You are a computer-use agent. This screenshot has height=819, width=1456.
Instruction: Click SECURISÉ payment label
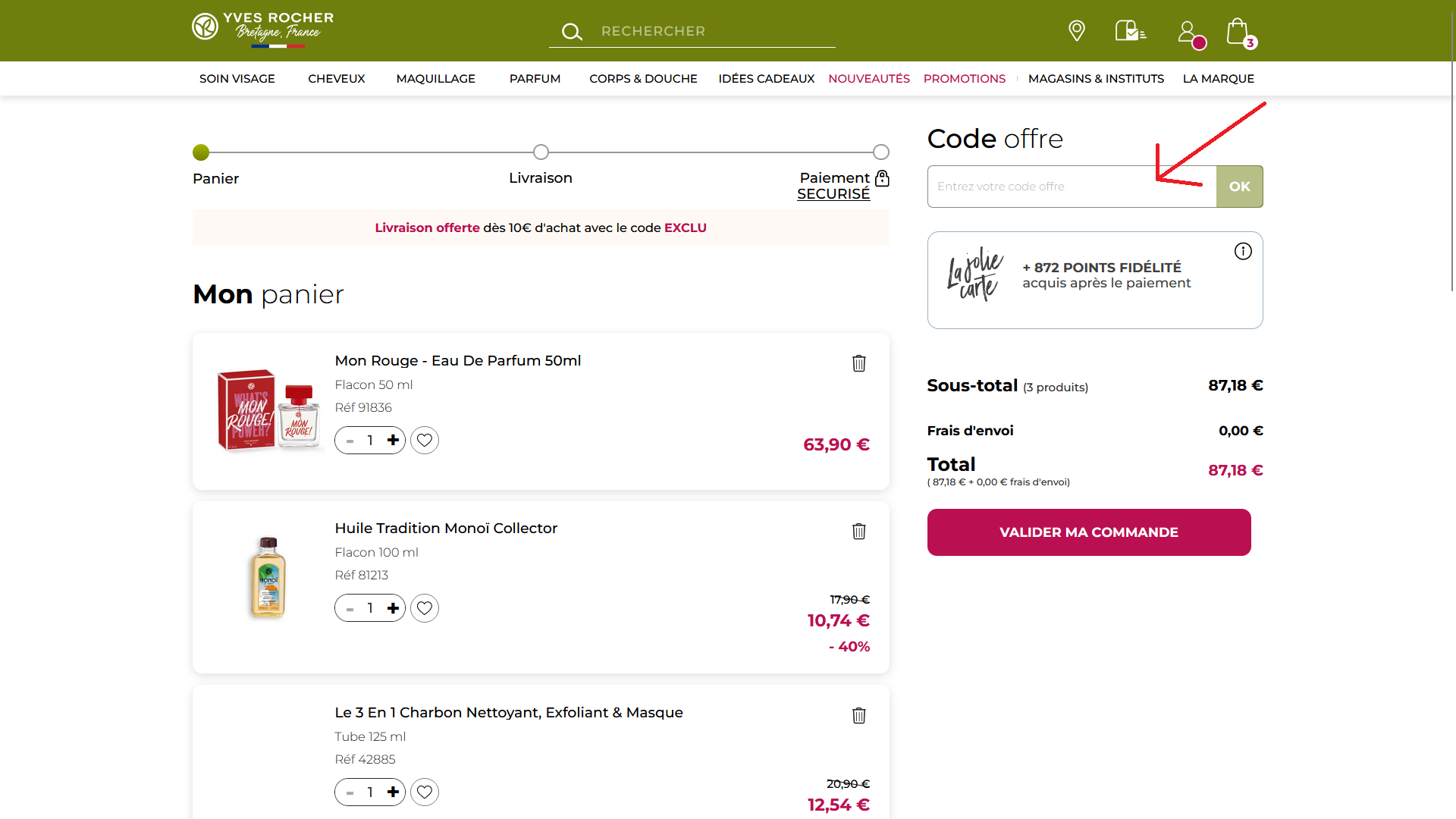[x=833, y=194]
